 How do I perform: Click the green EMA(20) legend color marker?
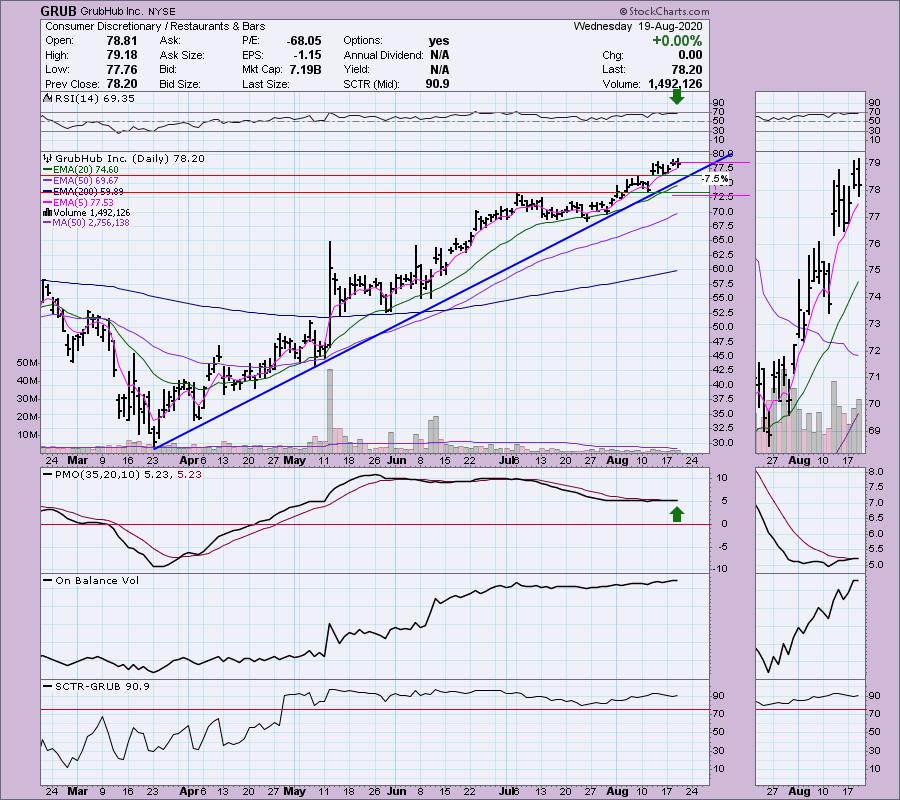pyautogui.click(x=48, y=170)
